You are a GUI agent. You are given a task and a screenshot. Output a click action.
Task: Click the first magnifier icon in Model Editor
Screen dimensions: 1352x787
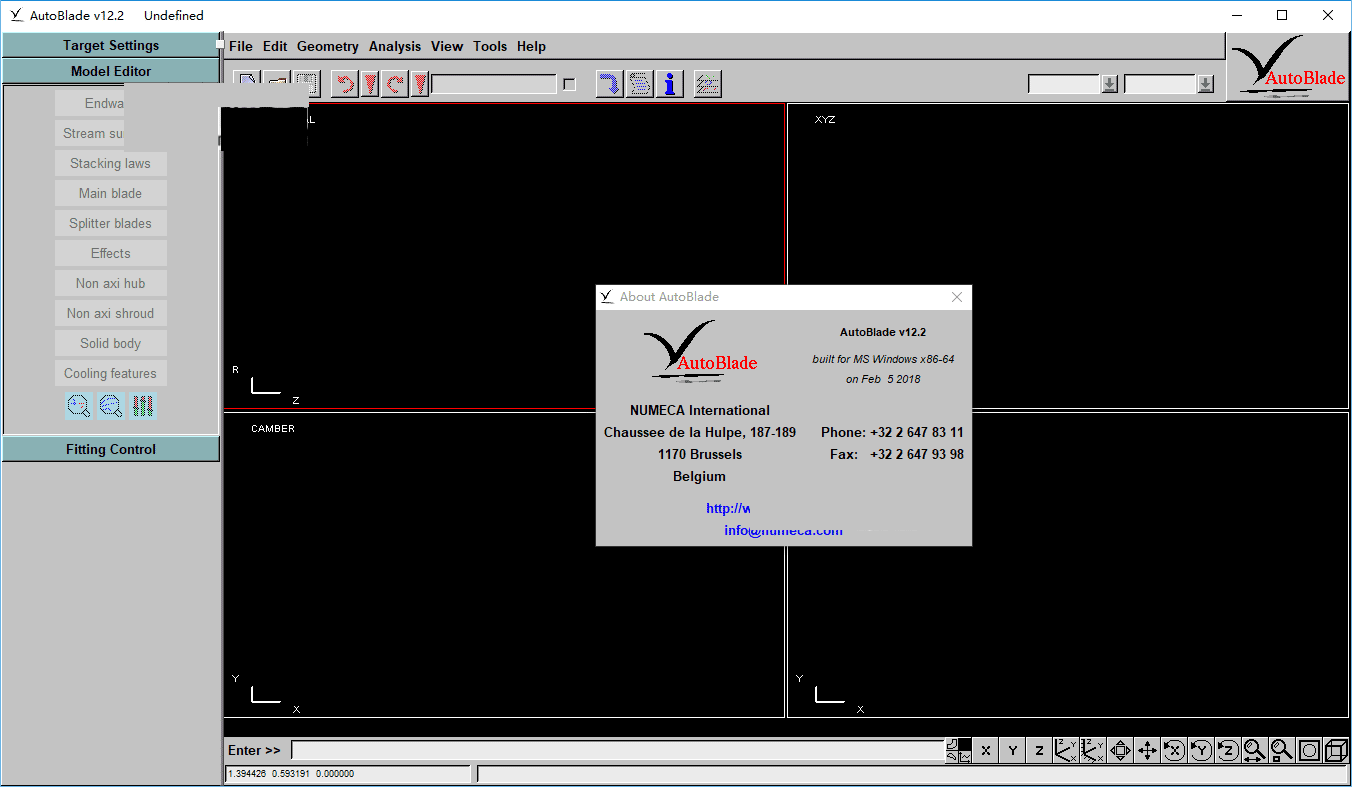(x=79, y=405)
